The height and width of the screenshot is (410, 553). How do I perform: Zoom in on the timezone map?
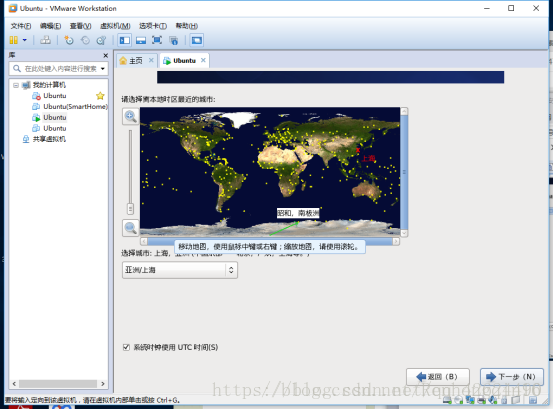coord(130,116)
